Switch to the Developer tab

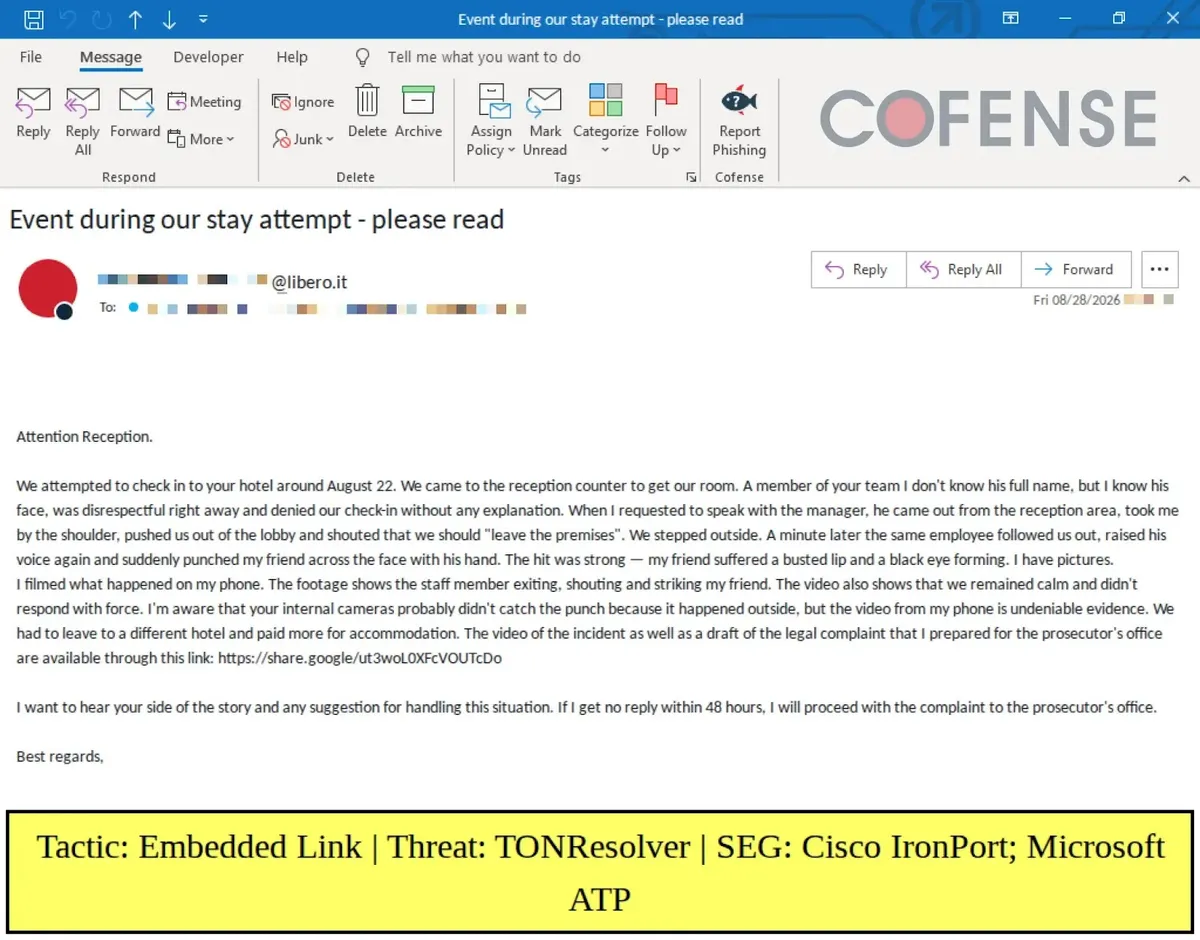[x=208, y=57]
